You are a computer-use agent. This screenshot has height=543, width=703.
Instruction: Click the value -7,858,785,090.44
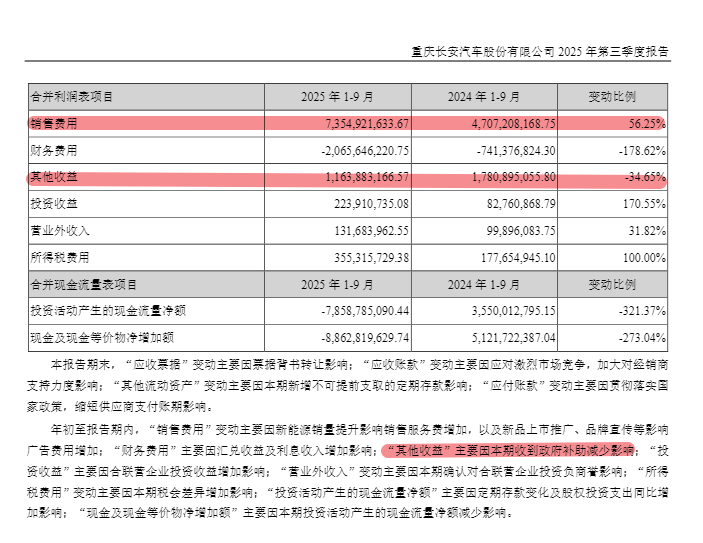point(365,311)
